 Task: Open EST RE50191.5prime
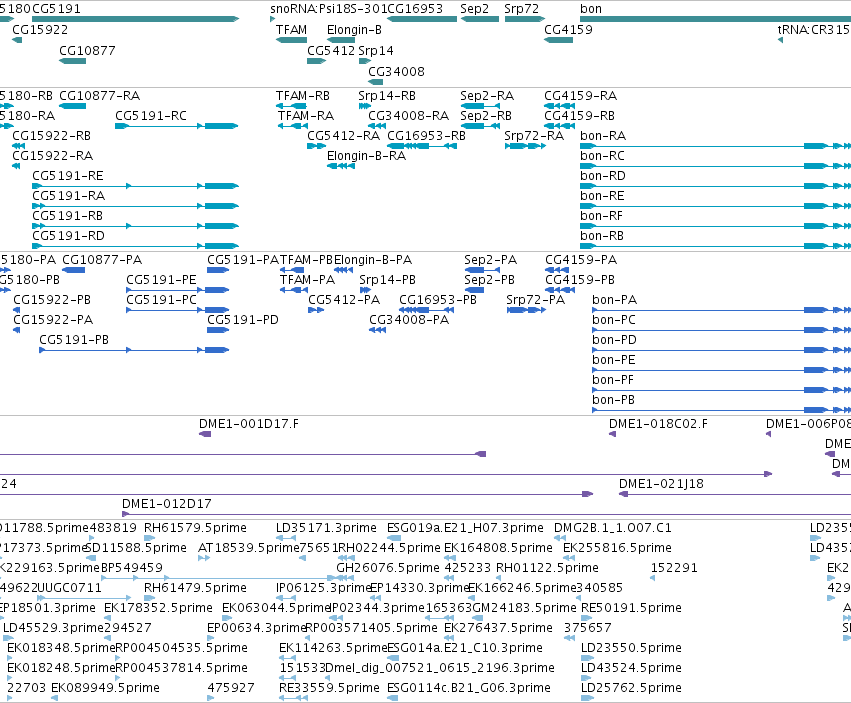631,608
